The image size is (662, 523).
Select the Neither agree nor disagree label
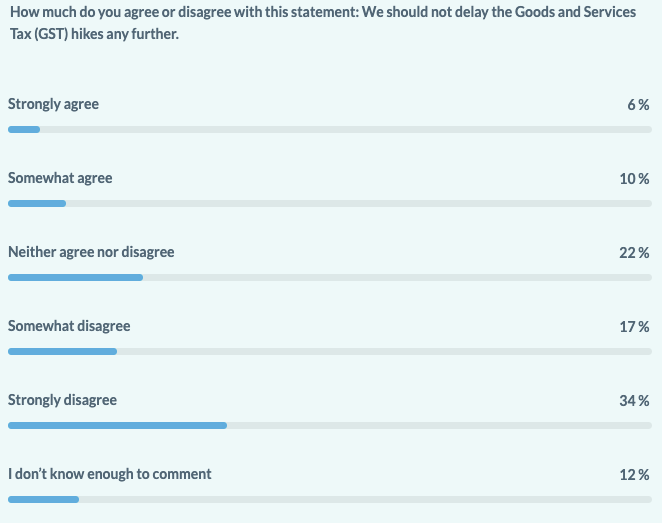pos(91,252)
